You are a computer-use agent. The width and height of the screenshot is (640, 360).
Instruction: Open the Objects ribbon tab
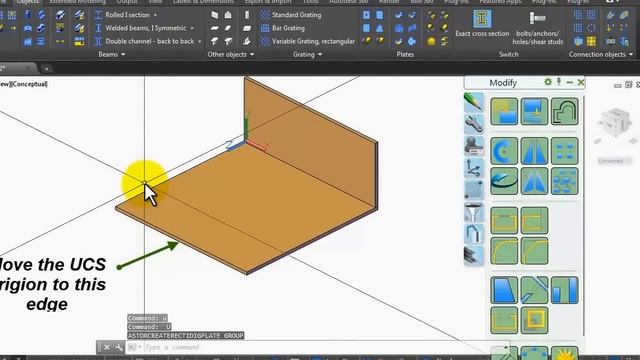click(27, 2)
